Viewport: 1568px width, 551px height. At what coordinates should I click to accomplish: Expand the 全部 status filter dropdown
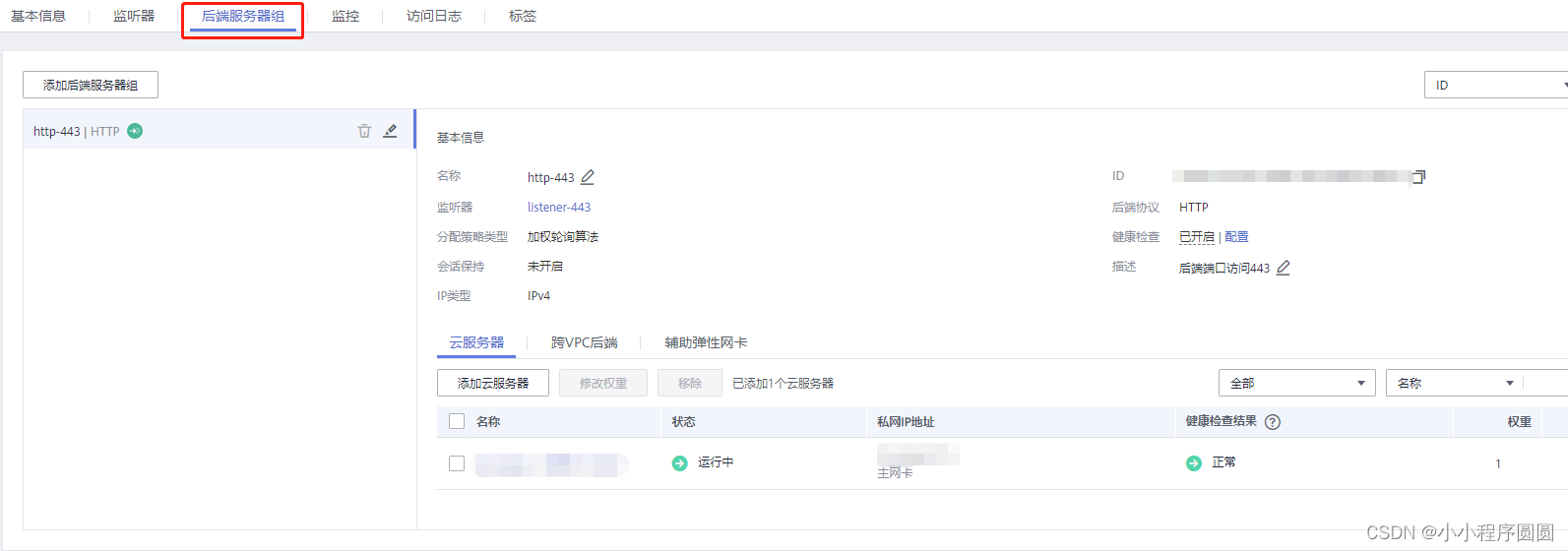tap(1297, 383)
